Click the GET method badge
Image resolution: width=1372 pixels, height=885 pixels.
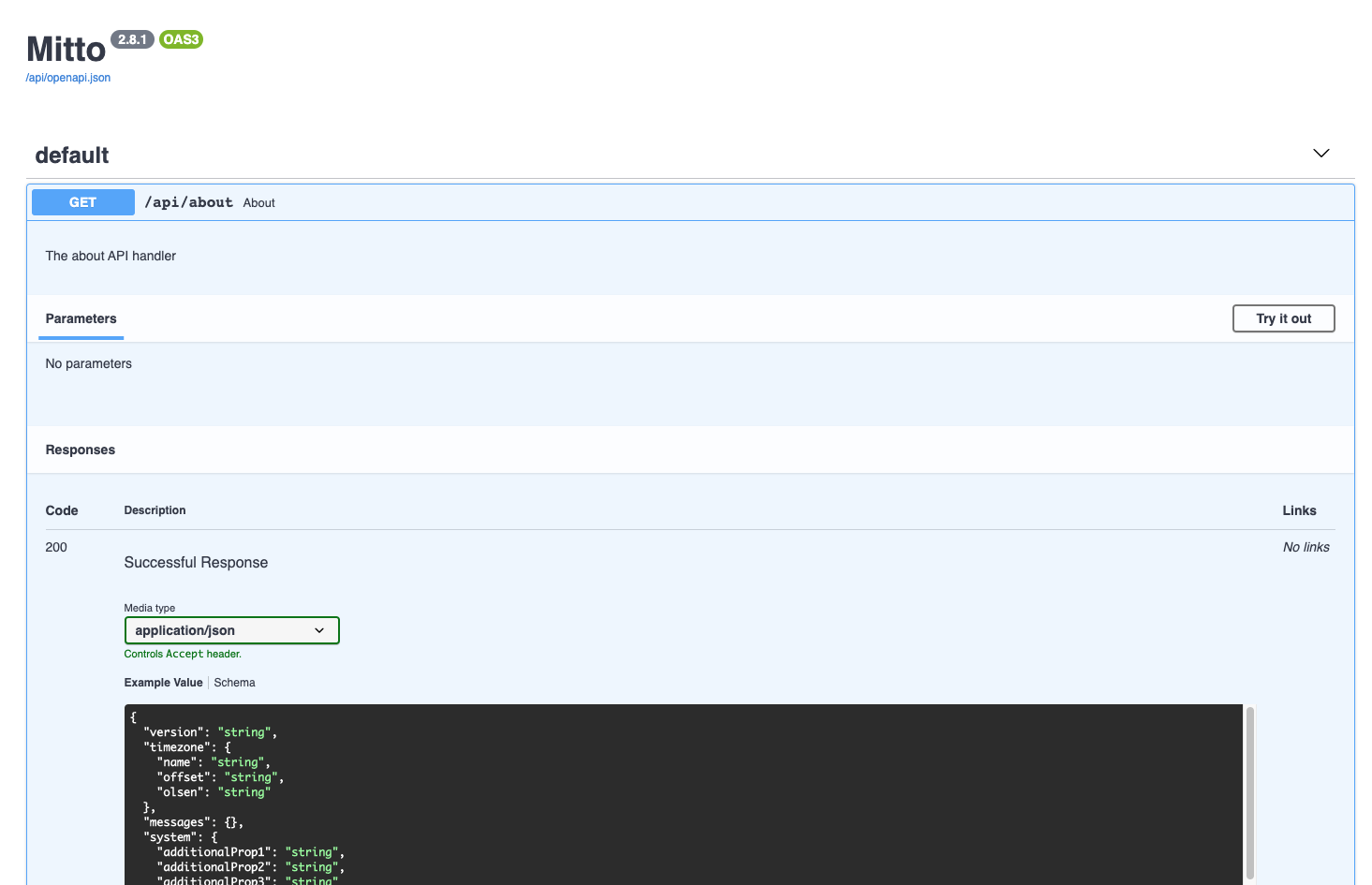pyautogui.click(x=83, y=202)
